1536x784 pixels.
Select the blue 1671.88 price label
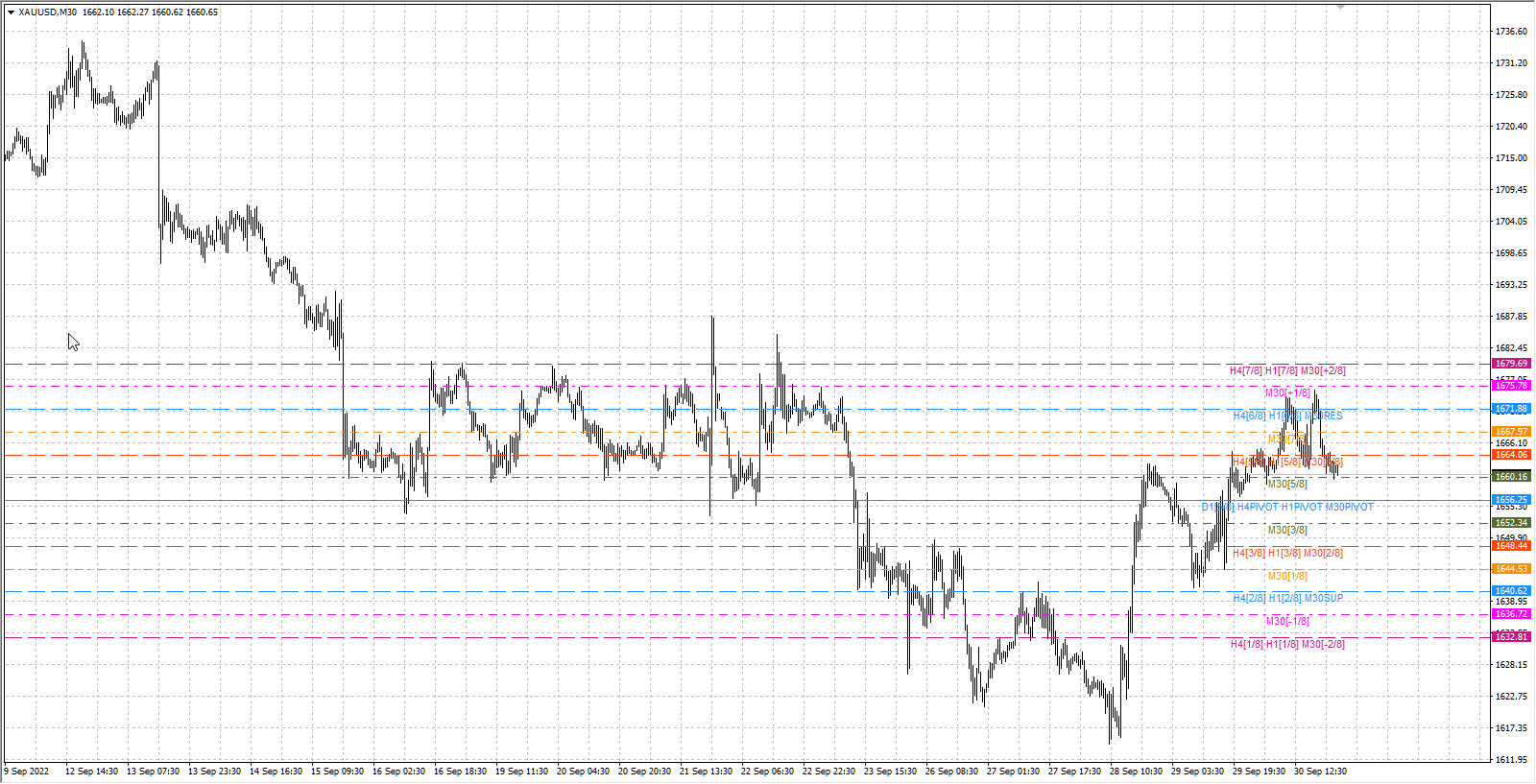pyautogui.click(x=1511, y=409)
